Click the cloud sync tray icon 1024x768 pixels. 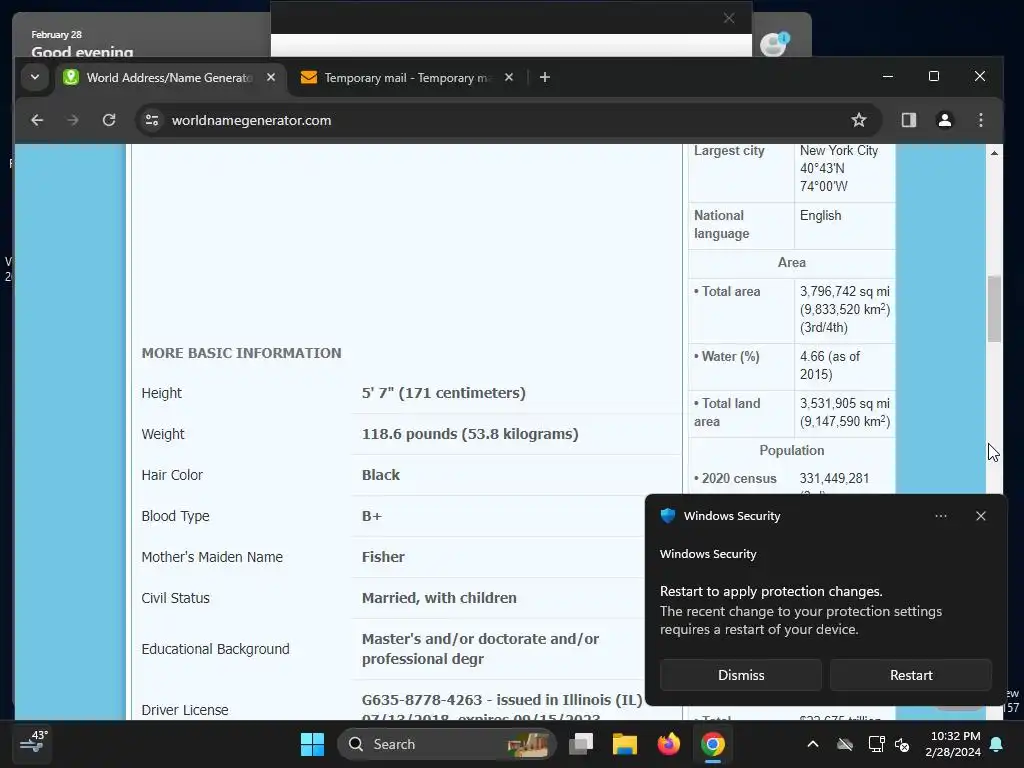click(844, 744)
